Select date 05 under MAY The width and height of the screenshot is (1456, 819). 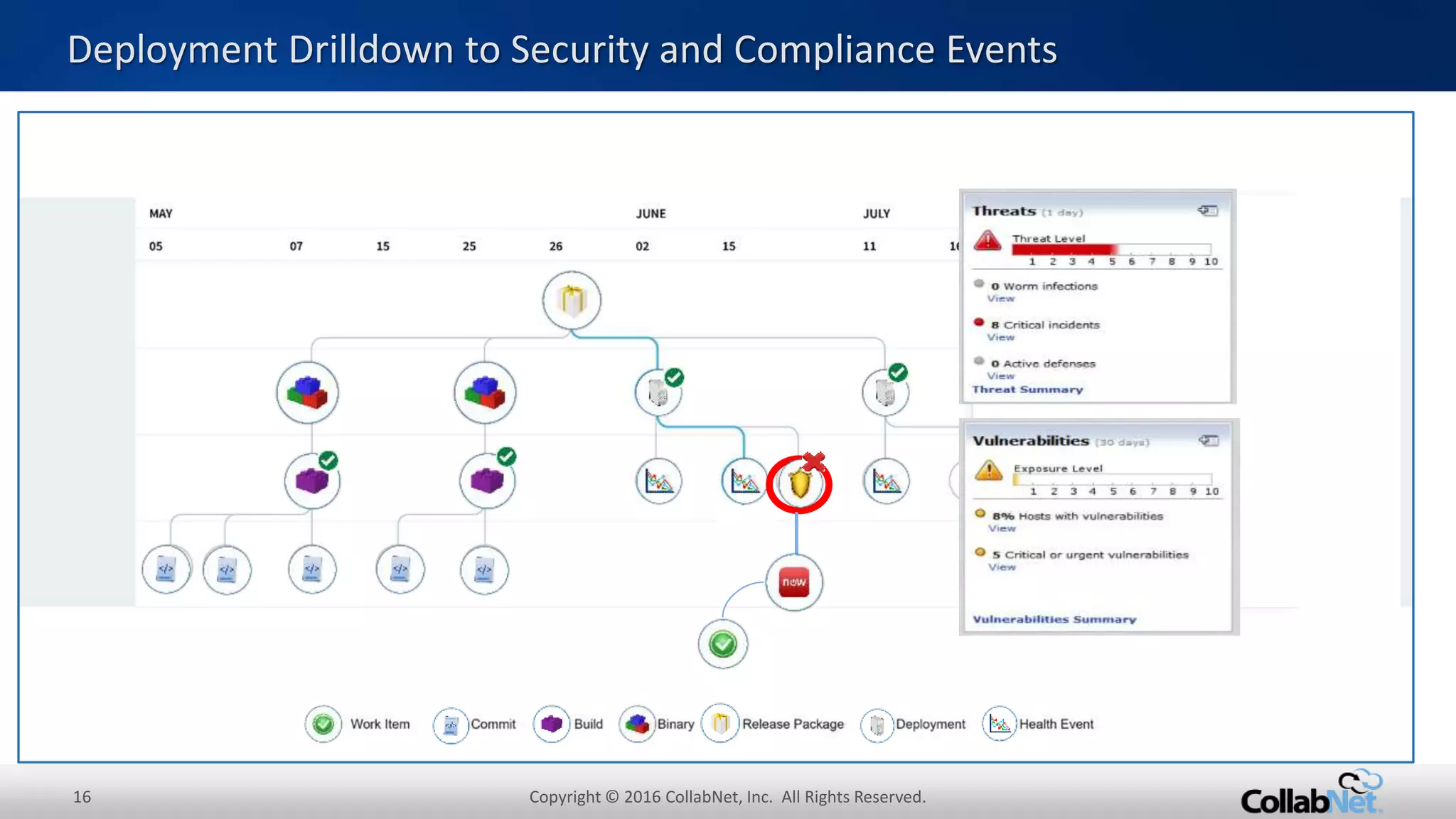(156, 246)
